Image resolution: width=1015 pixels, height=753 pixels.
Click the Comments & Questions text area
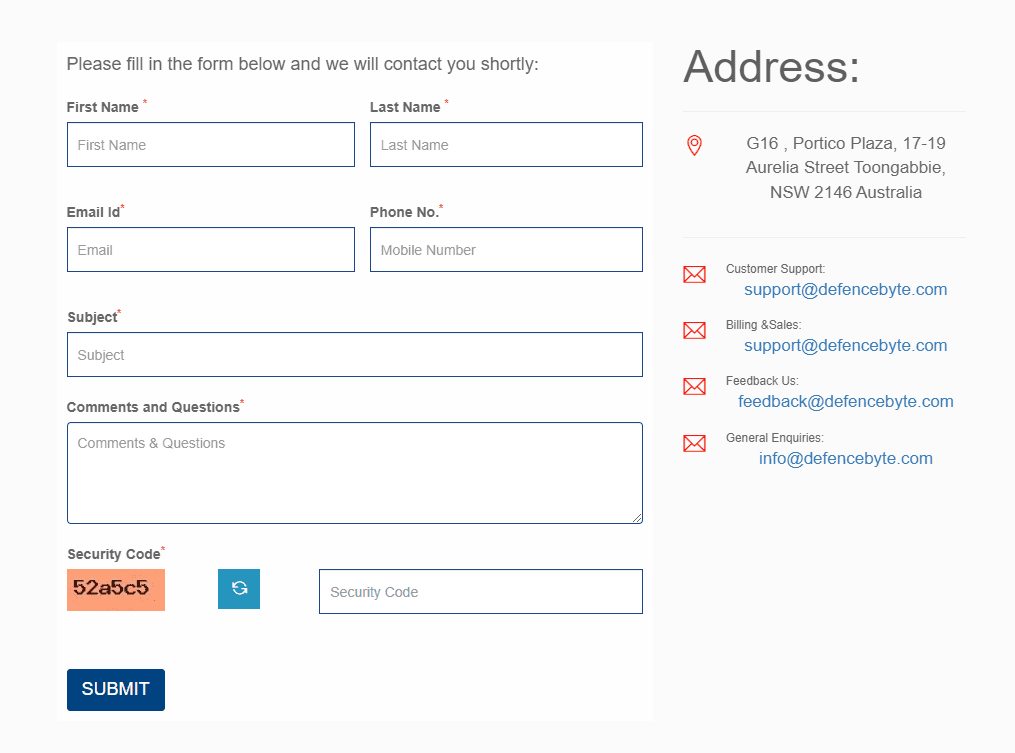click(x=354, y=472)
